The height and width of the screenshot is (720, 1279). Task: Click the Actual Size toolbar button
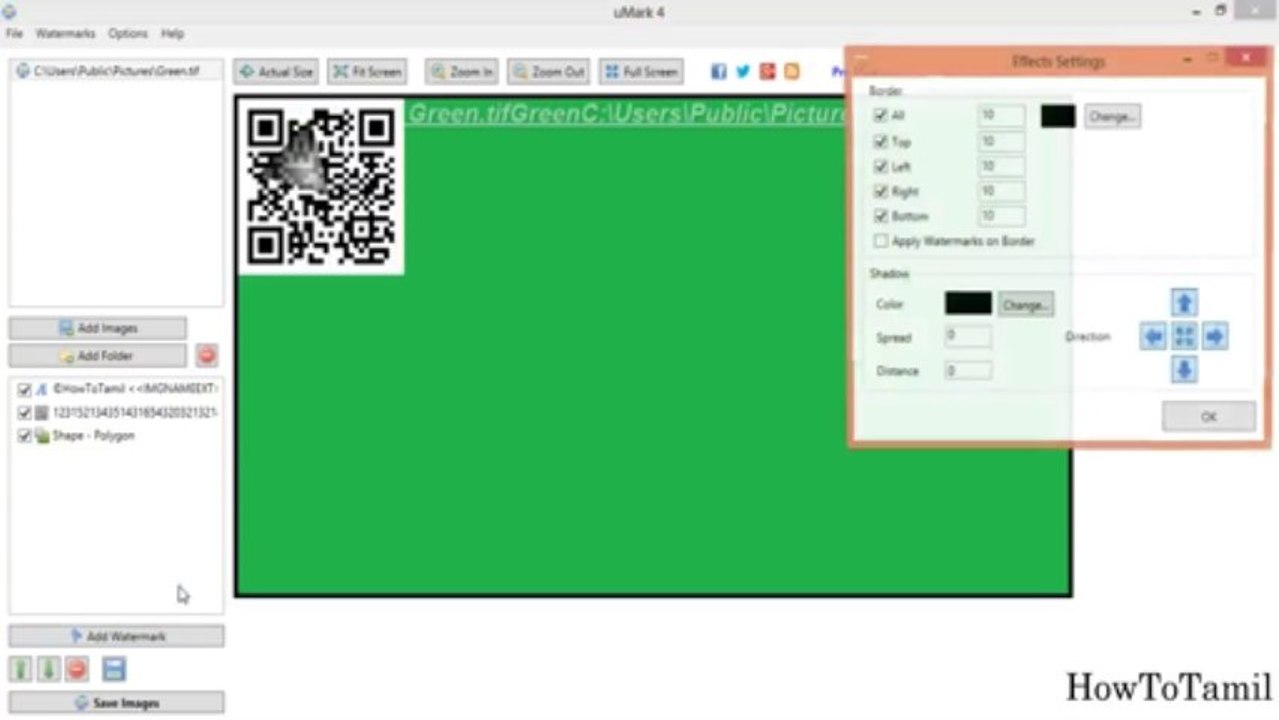[276, 72]
